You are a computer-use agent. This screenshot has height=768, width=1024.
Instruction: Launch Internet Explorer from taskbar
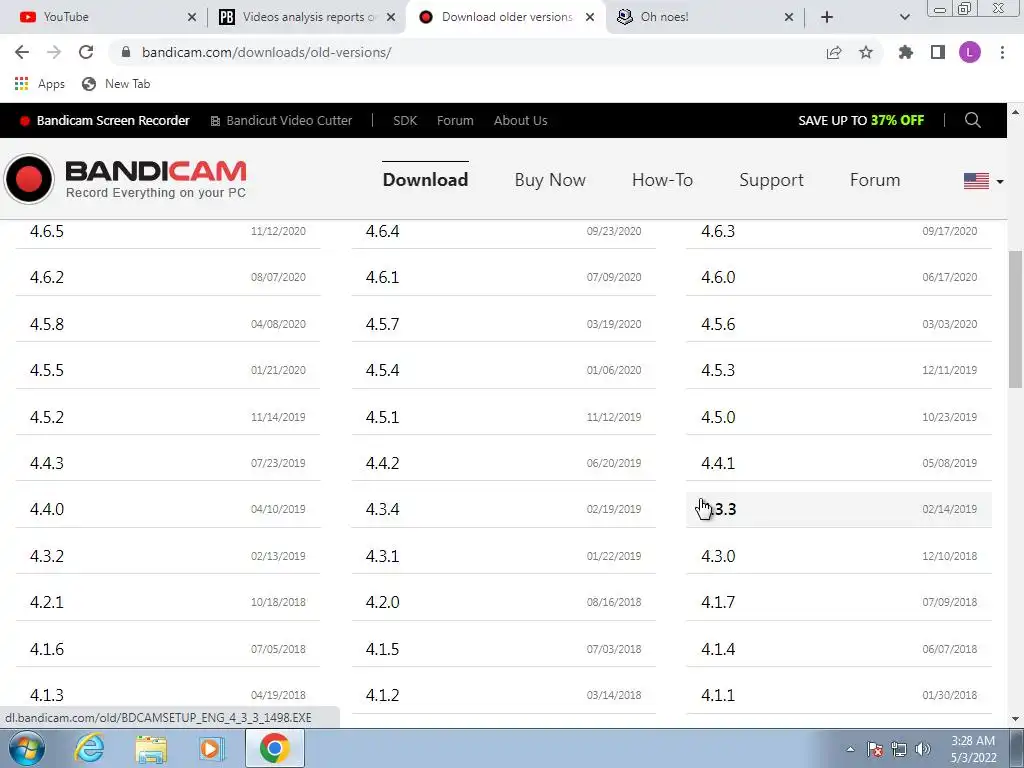(x=89, y=748)
